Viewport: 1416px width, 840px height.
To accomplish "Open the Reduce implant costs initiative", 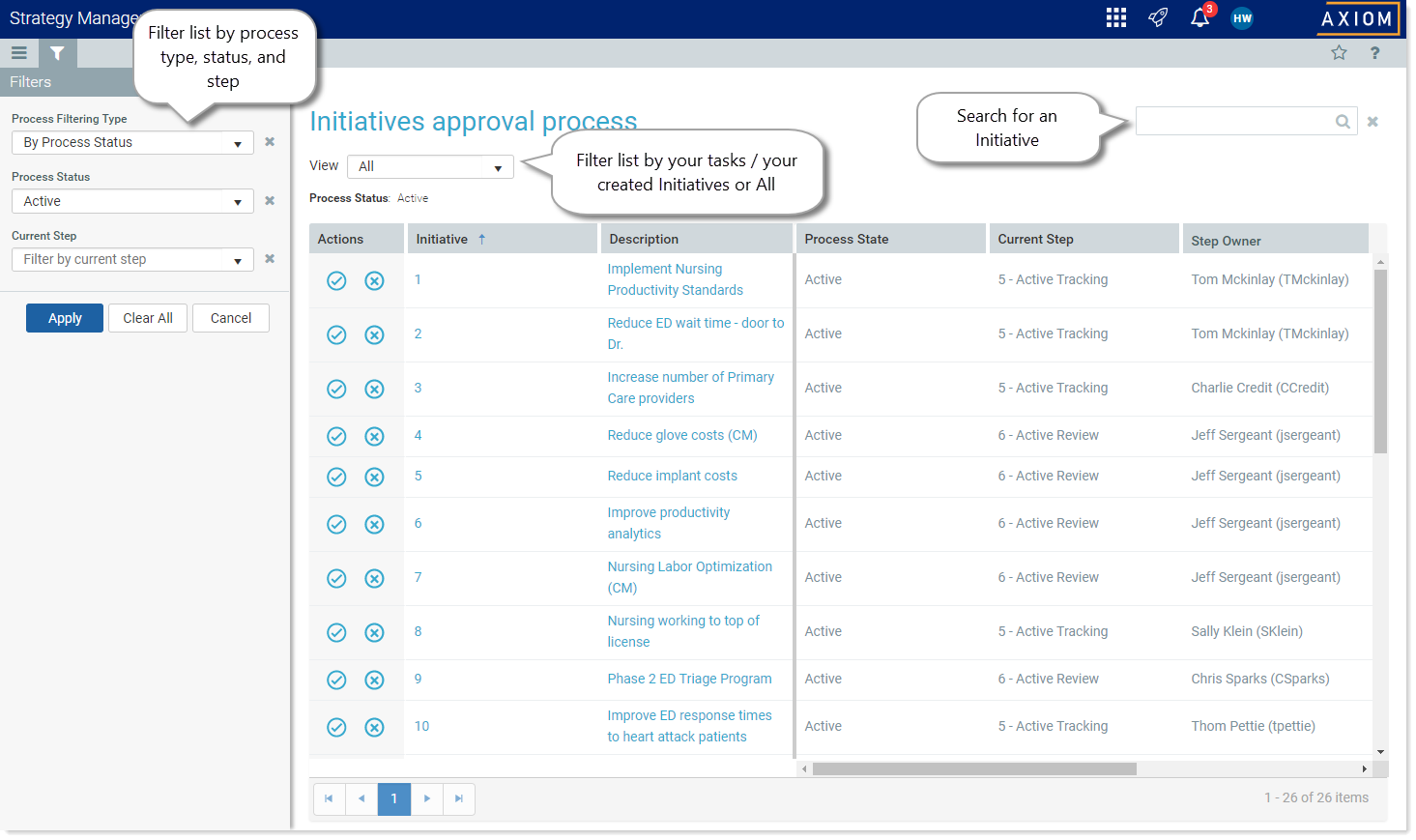I will [x=672, y=475].
